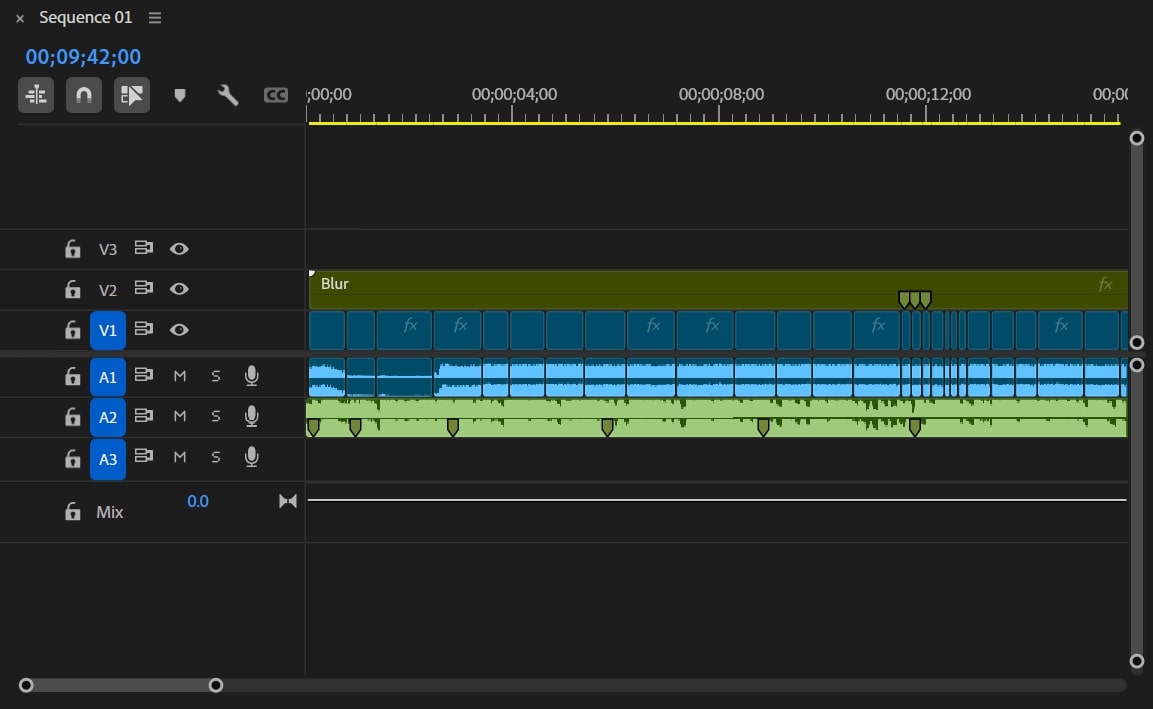The image size is (1153, 709).
Task: Toggle lock on track V3
Action: (x=72, y=249)
